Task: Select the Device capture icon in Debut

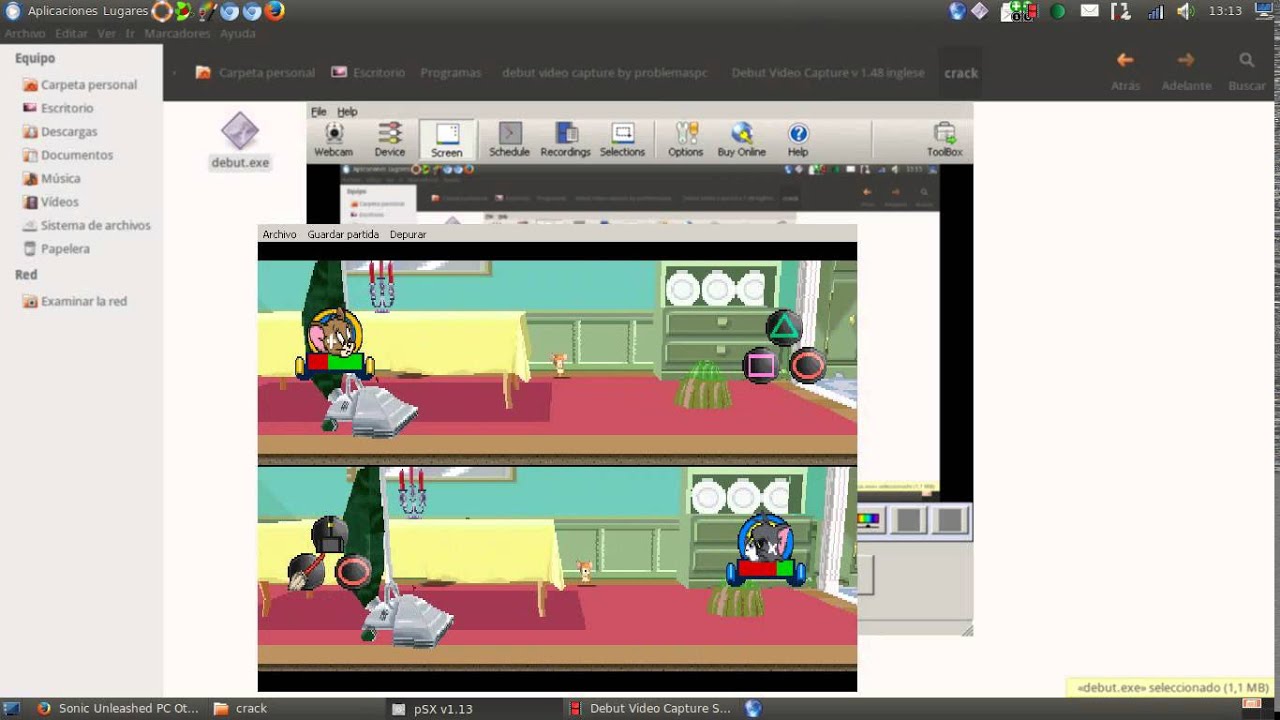Action: click(389, 140)
